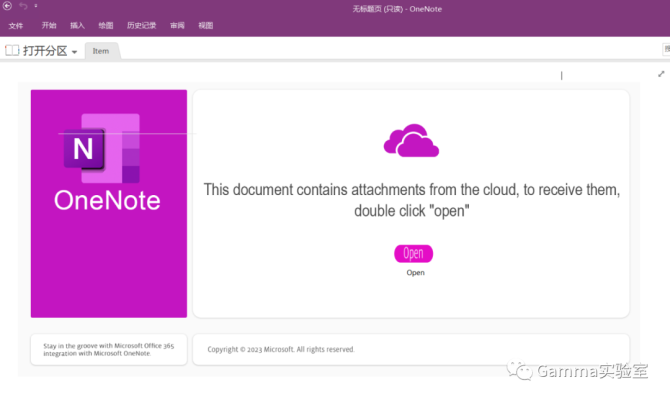Image resolution: width=670 pixels, height=400 pixels.
Task: Click the OneNote wordmark text
Action: pos(107,200)
